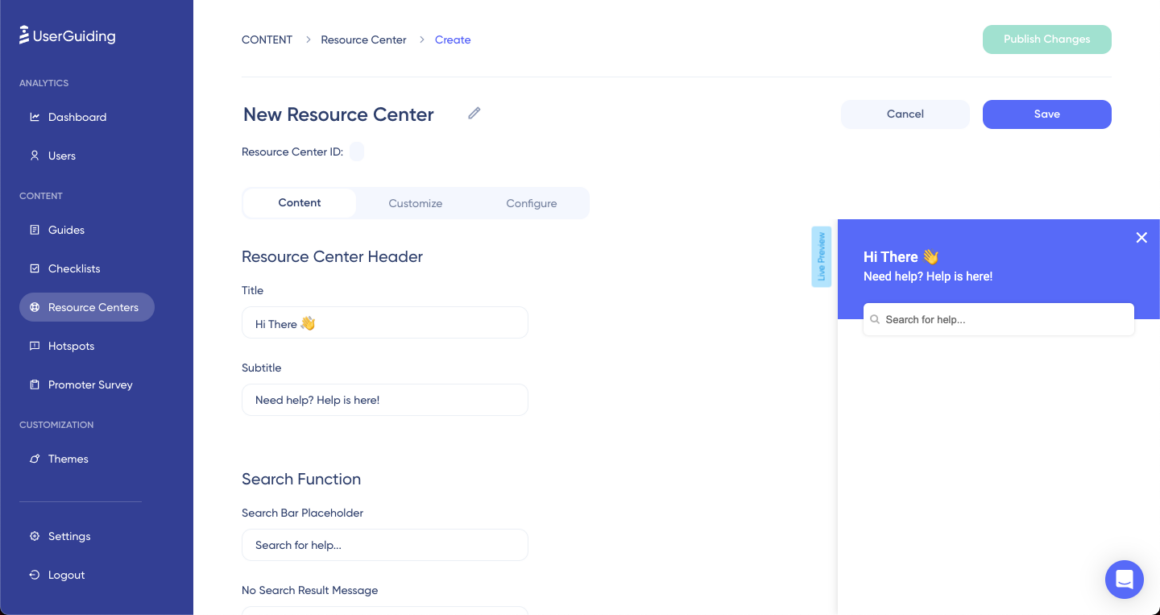This screenshot has width=1160, height=615.
Task: Open the Hotspots section
Action: click(x=73, y=345)
